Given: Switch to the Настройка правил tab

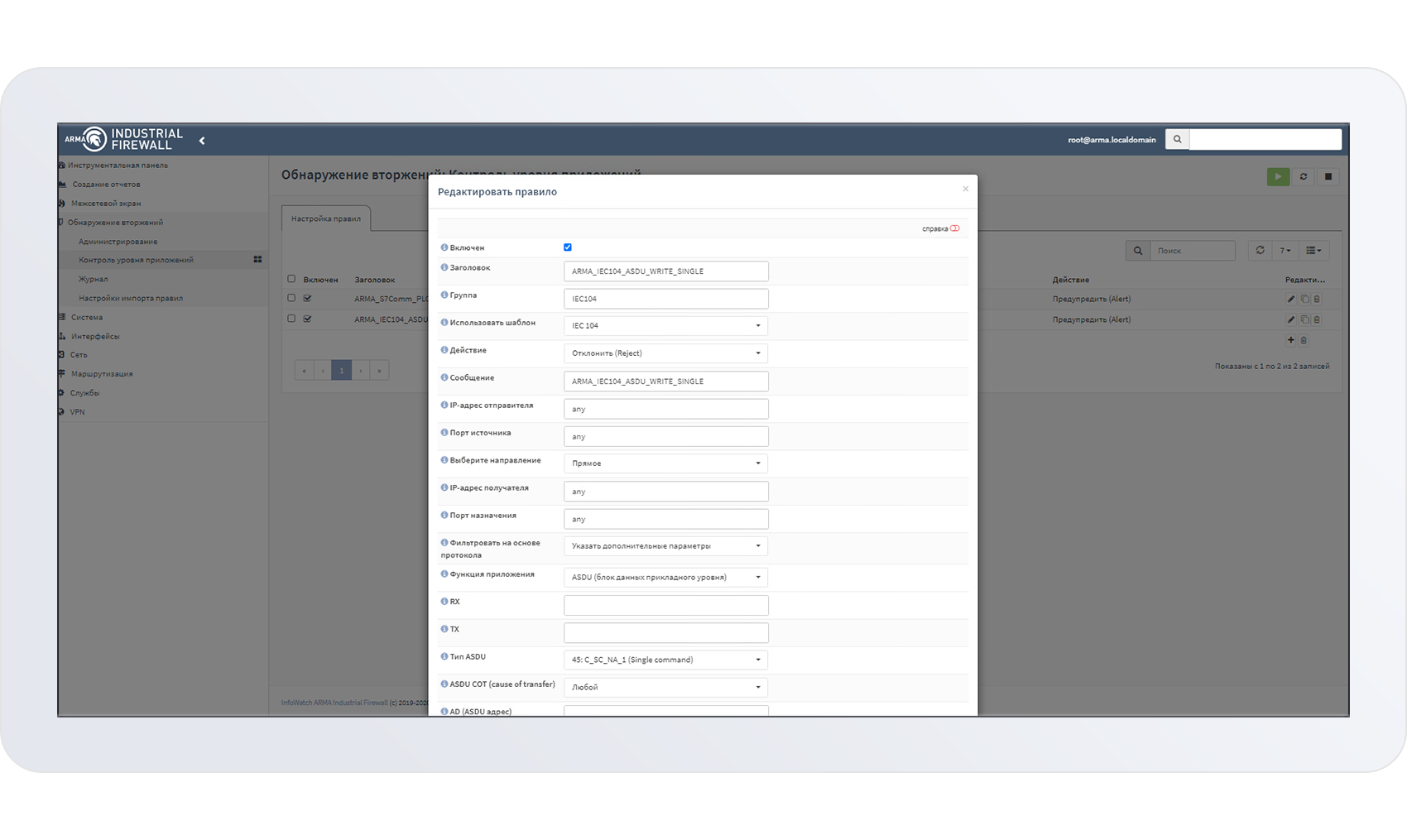Looking at the screenshot, I should (326, 218).
